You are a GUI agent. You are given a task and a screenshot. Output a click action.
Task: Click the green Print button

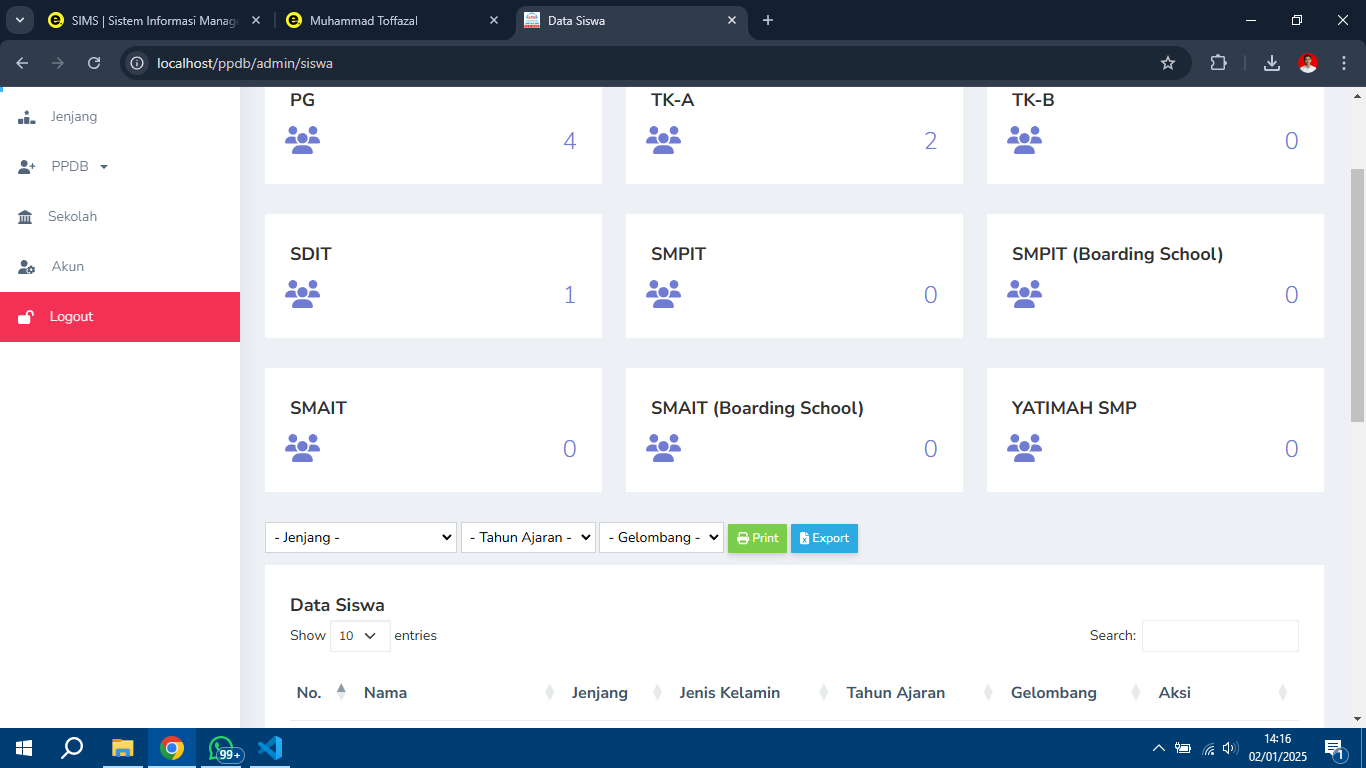pos(757,538)
